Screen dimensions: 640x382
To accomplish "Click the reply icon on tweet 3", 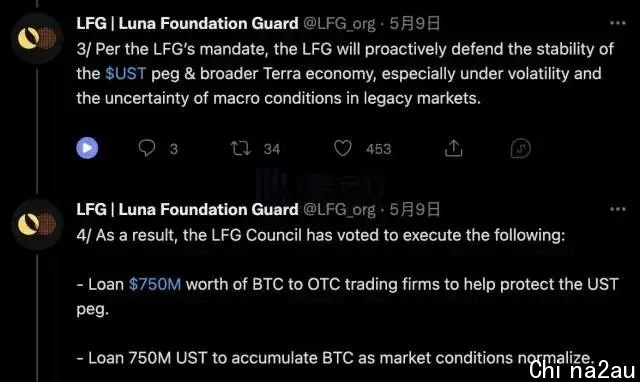I will (x=147, y=148).
